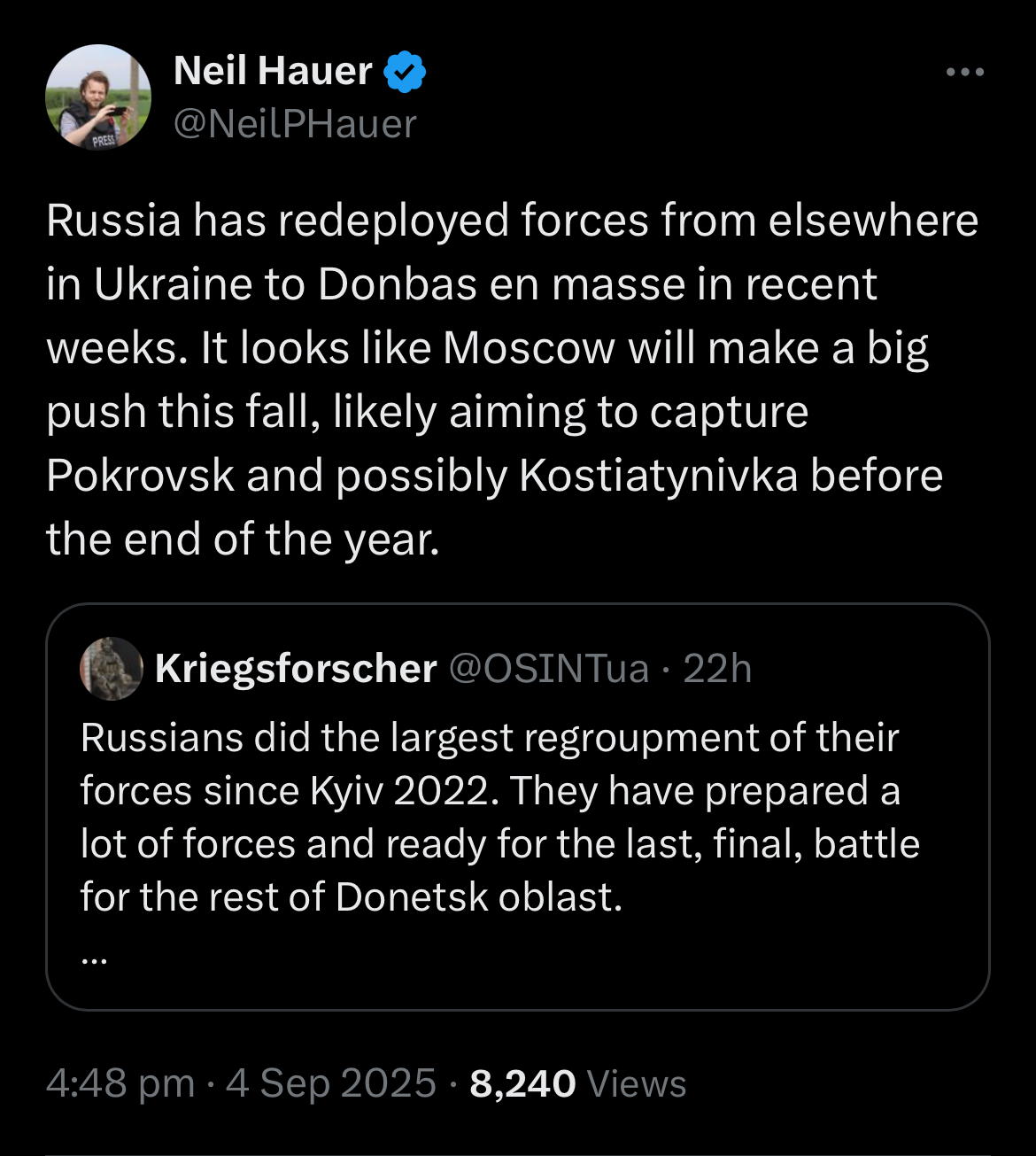Click "Donetsk oblast" in the quoted tweet
The height and width of the screenshot is (1156, 1036).
pyautogui.click(x=479, y=897)
